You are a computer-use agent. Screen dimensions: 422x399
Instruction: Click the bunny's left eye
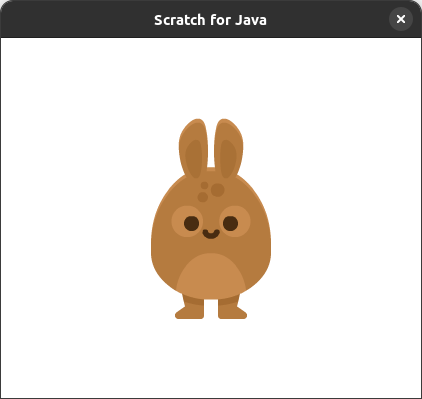coord(191,223)
